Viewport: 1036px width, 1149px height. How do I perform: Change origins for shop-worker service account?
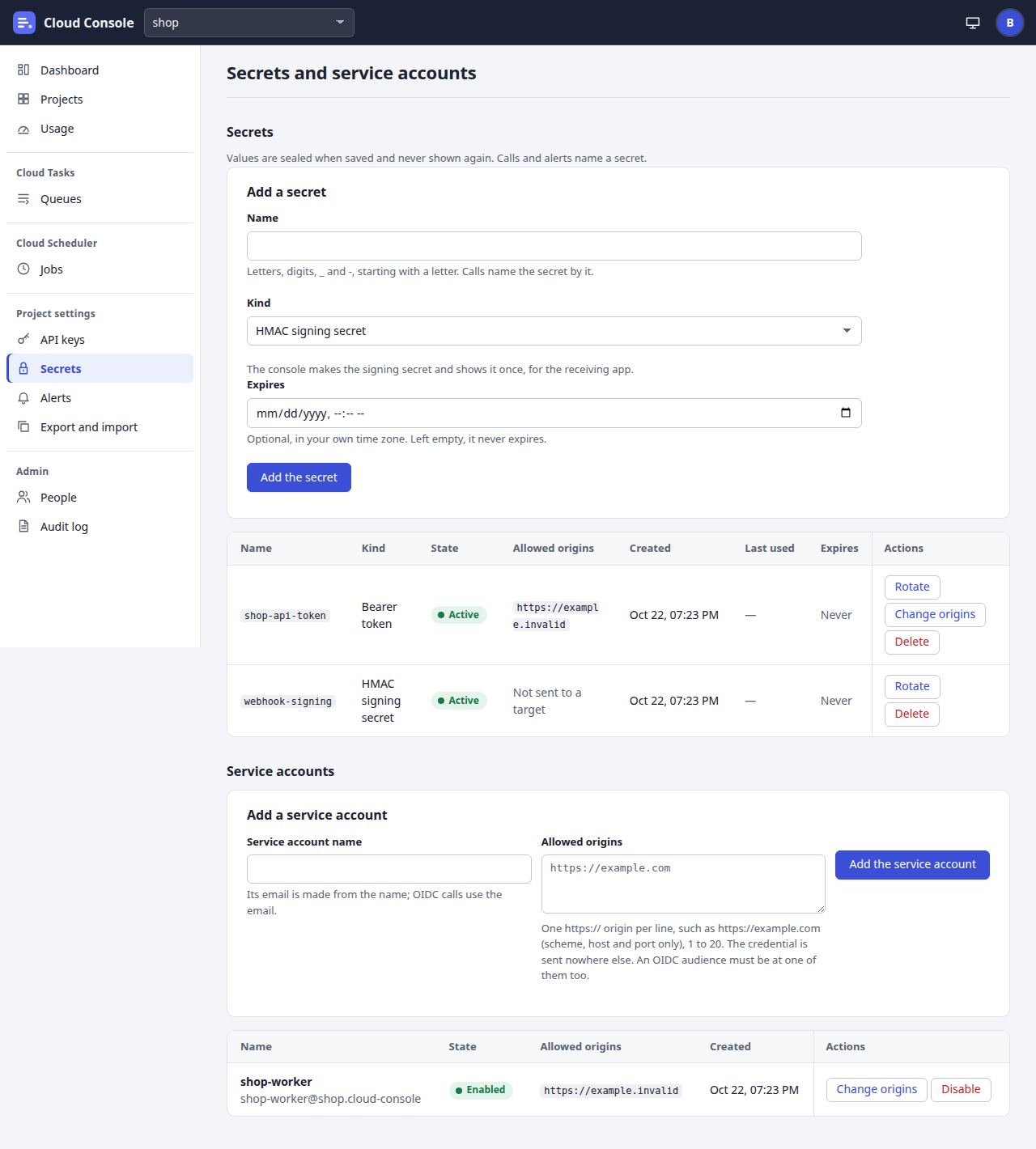(877, 1089)
